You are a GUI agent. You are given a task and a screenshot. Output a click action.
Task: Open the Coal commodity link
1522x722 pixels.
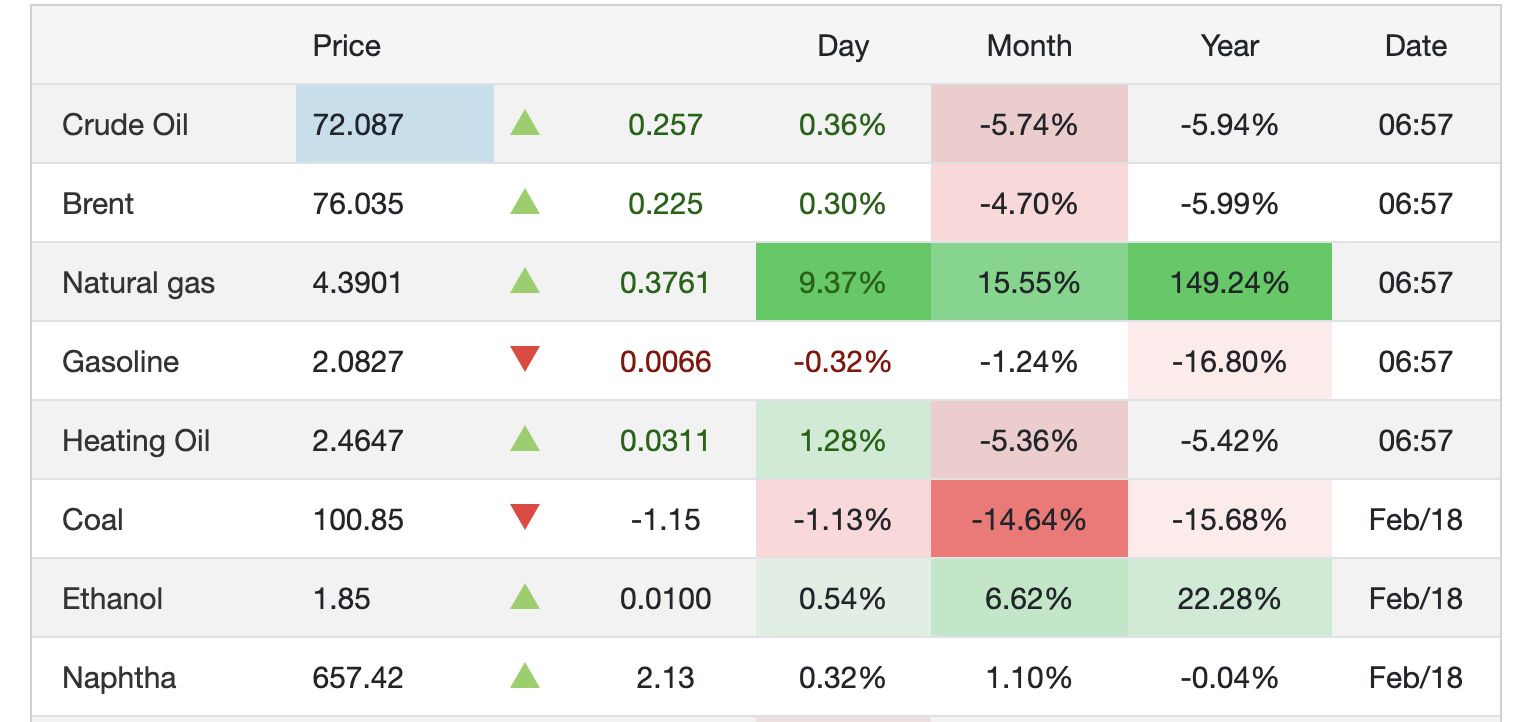[x=93, y=519]
